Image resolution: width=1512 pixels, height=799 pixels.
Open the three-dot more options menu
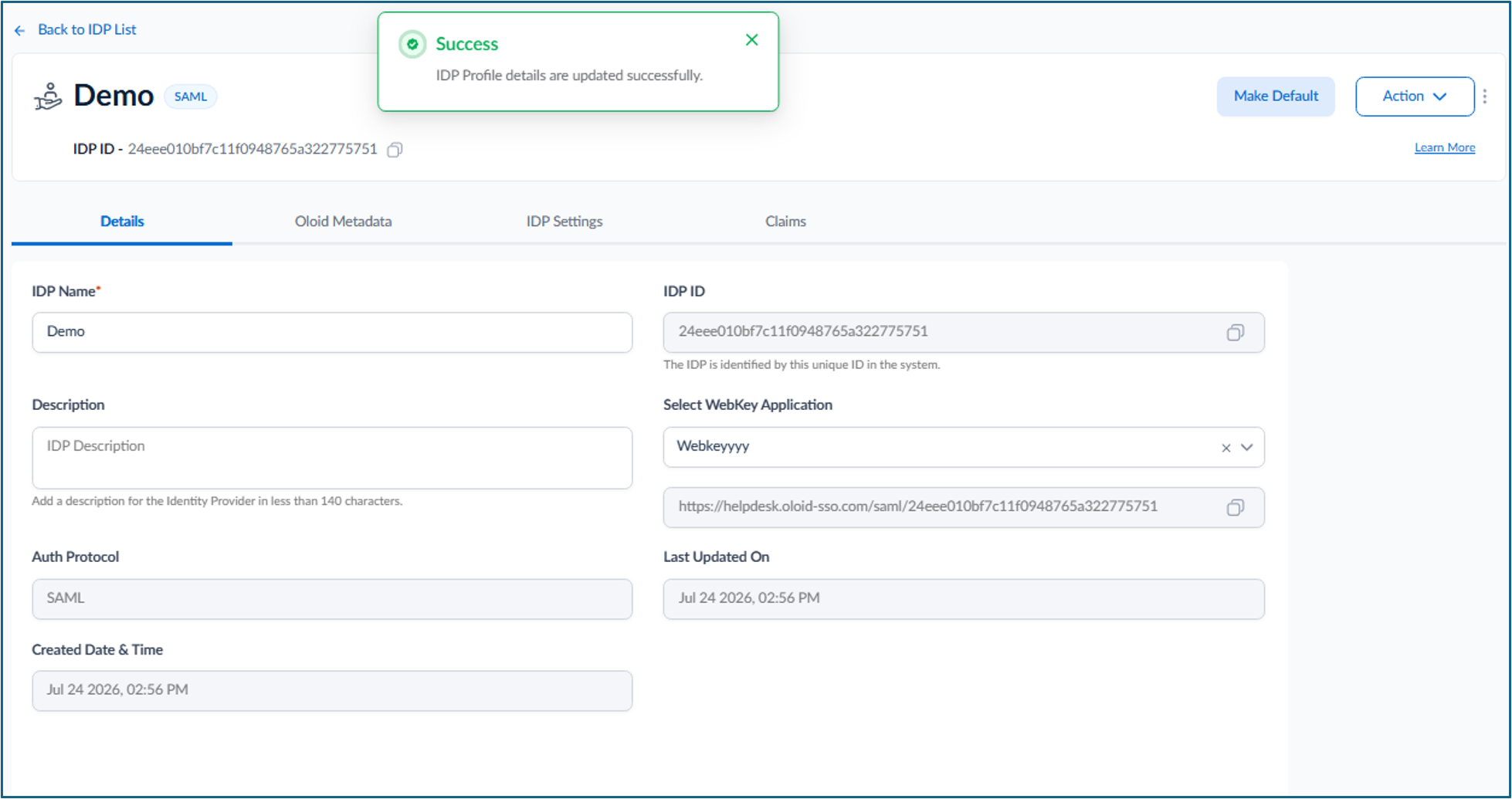[1484, 96]
